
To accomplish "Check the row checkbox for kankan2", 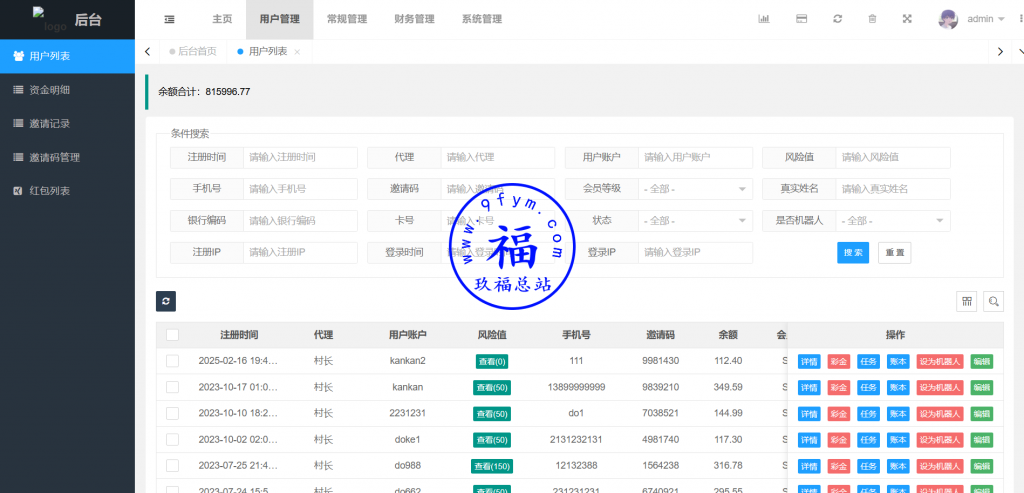I will pyautogui.click(x=172, y=361).
